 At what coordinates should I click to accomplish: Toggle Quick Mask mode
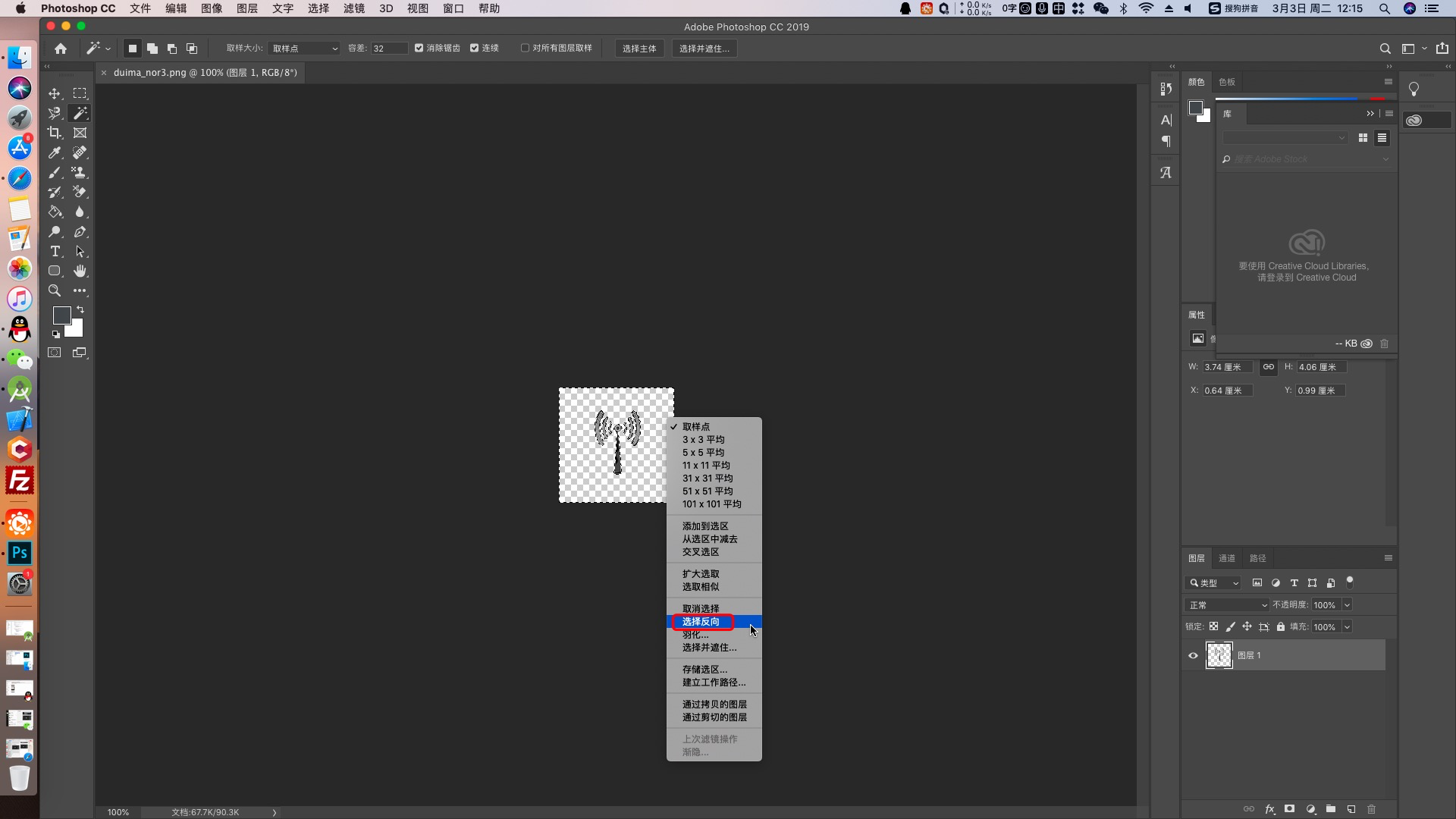point(55,353)
